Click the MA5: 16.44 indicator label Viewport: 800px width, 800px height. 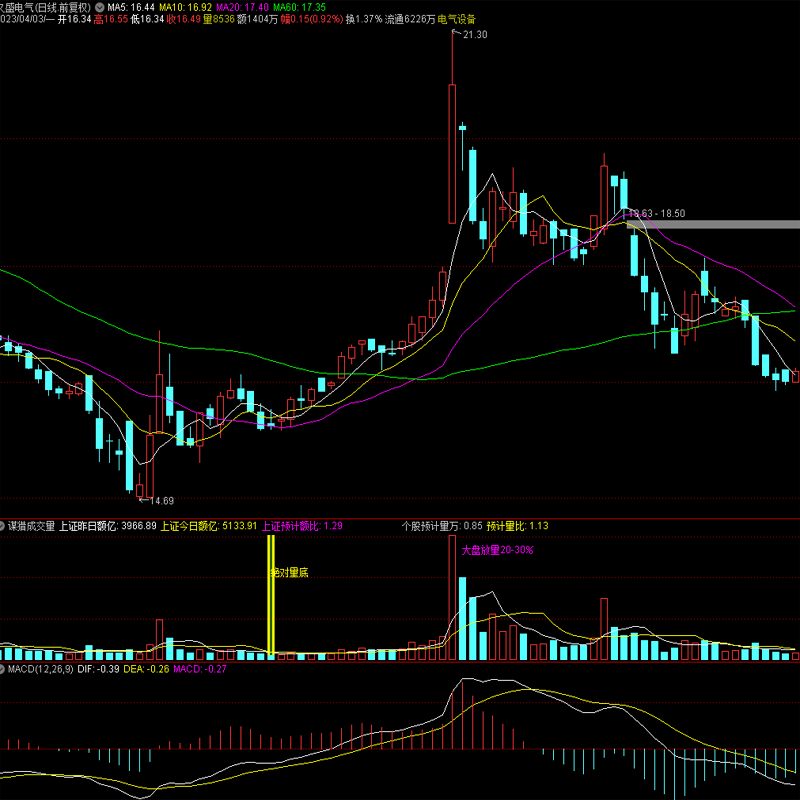[131, 6]
